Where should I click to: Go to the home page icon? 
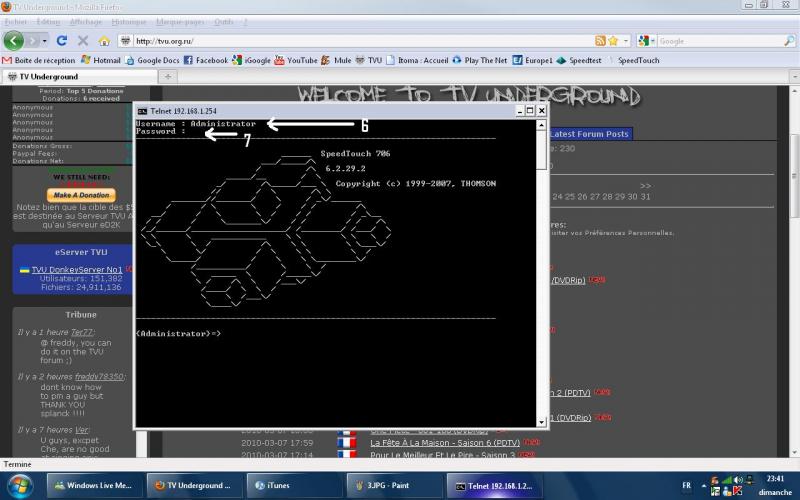[104, 41]
